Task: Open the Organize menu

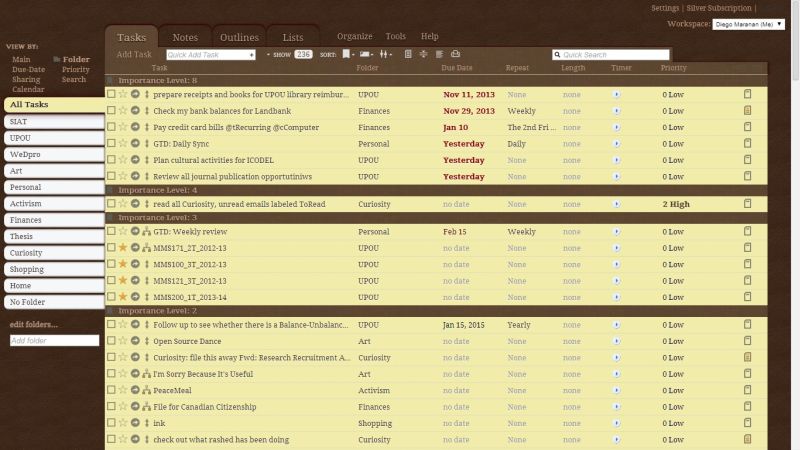Action: (354, 36)
